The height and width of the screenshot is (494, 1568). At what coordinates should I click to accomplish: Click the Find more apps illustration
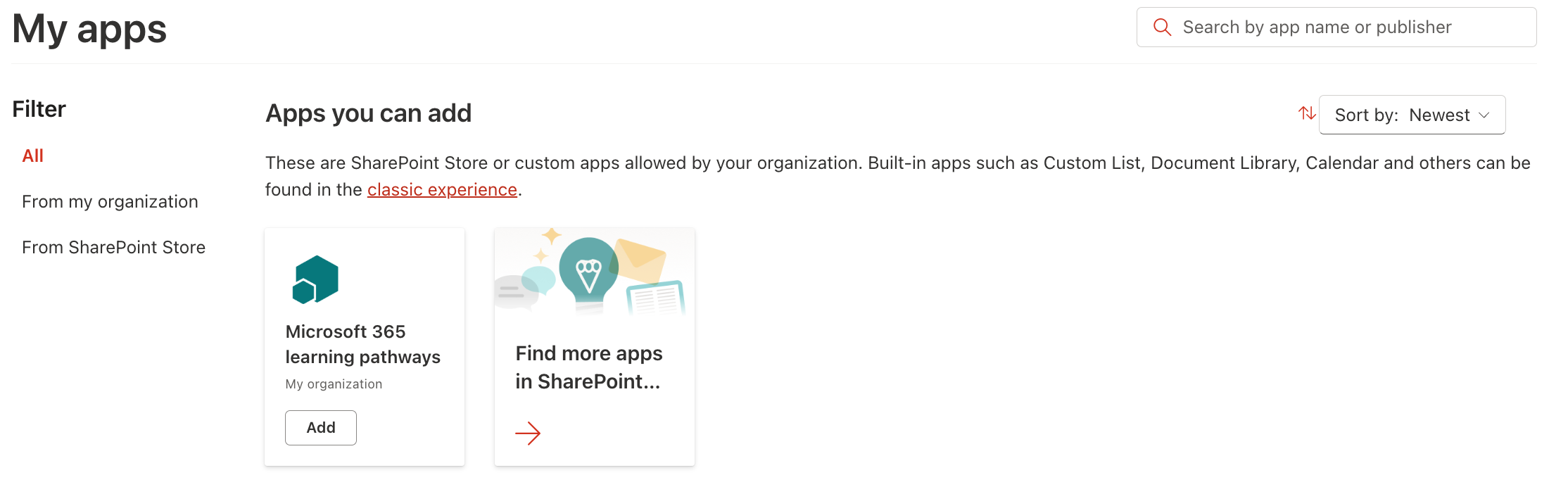[x=595, y=272]
